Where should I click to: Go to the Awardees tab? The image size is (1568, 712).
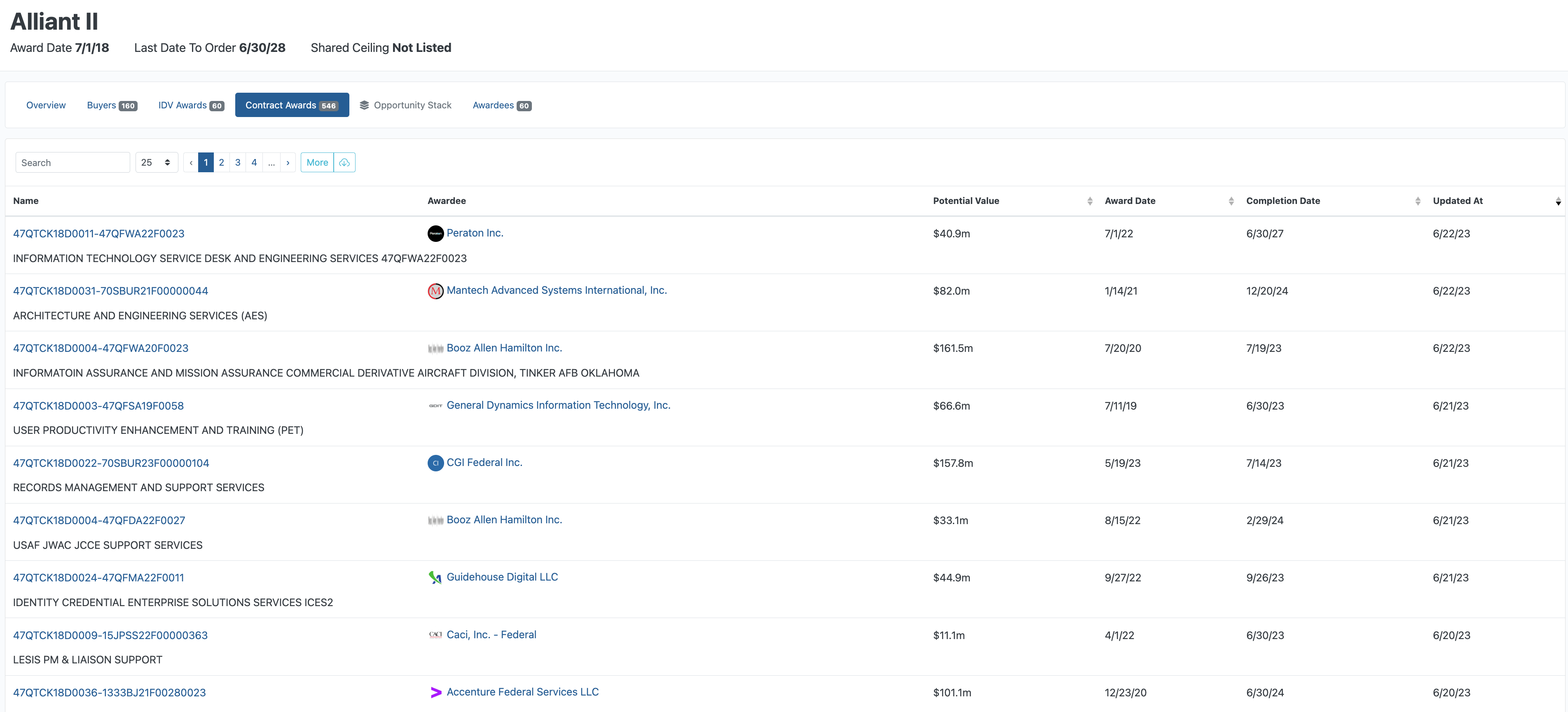pyautogui.click(x=501, y=105)
